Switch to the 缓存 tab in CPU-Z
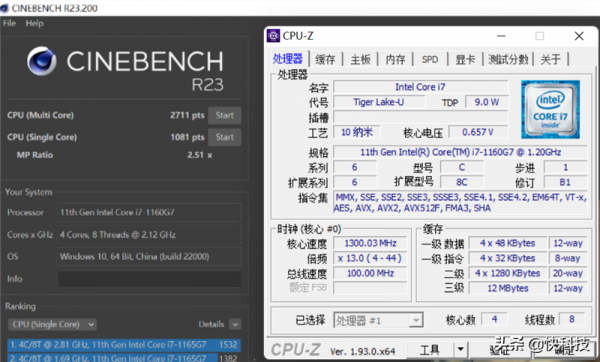The image size is (600, 362). (325, 59)
